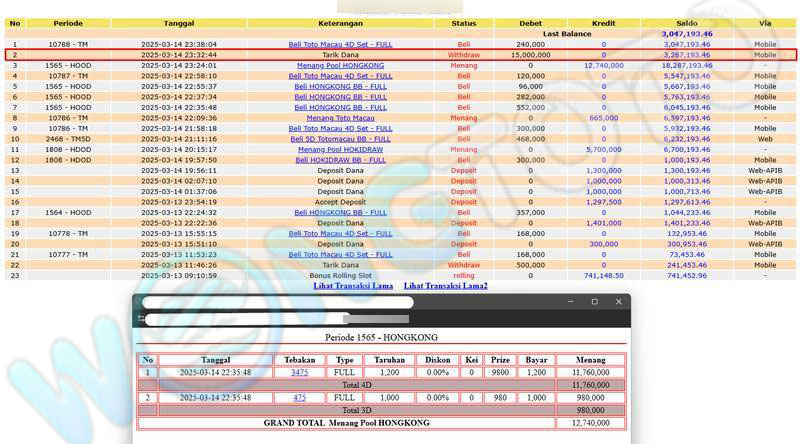The width and height of the screenshot is (800, 444).
Task: Open Beli 5D Totomacau BB - FULL
Action: pyautogui.click(x=340, y=139)
